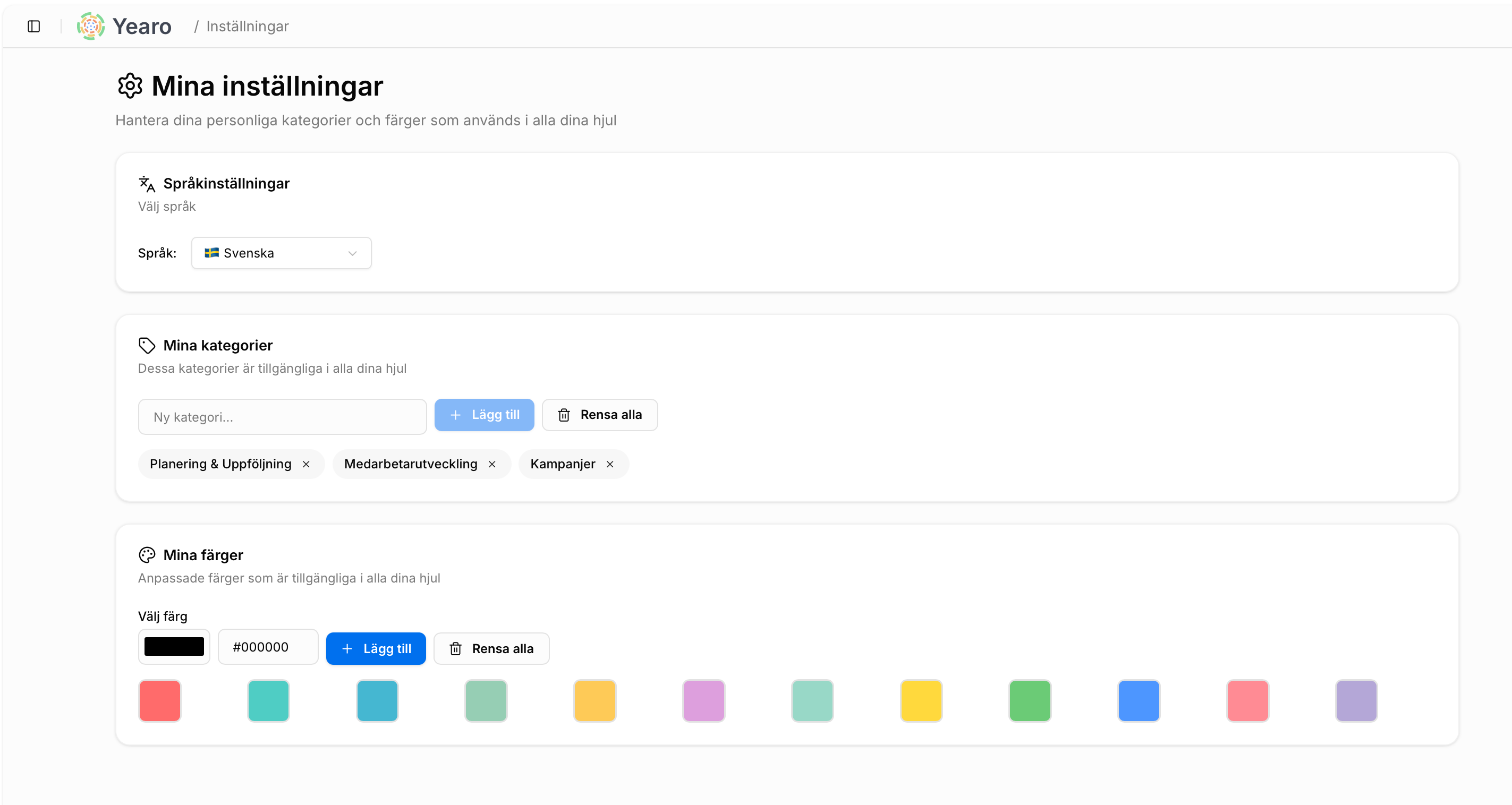Click the tag icon beside Mina kategorier
The width and height of the screenshot is (1512, 805).
(147, 346)
